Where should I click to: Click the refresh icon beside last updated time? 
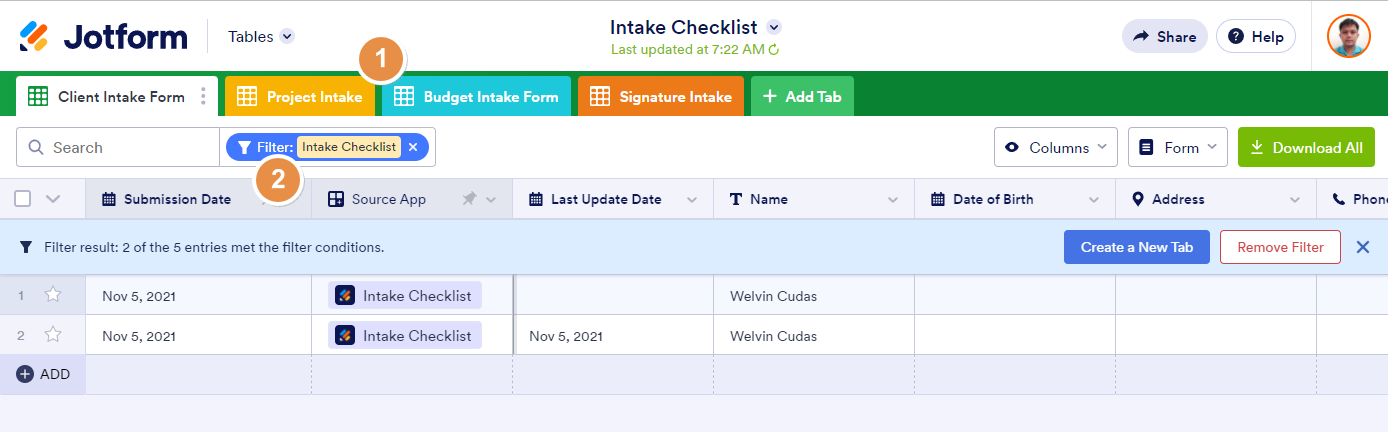coord(773,49)
